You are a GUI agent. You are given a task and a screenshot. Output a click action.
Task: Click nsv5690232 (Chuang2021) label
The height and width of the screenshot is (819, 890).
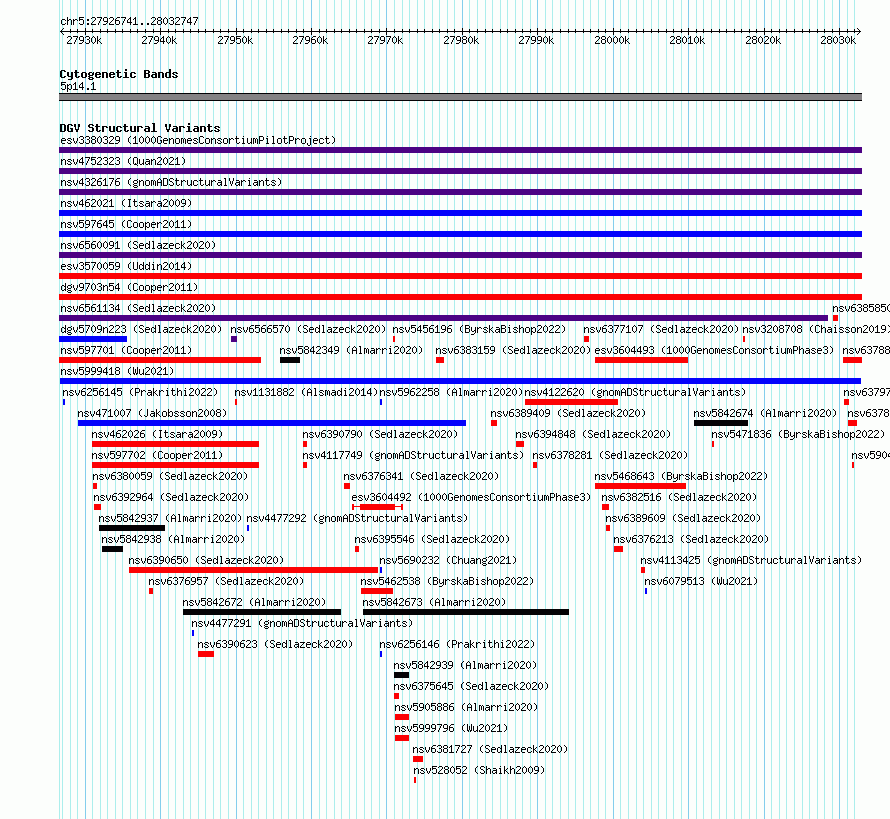(x=448, y=560)
